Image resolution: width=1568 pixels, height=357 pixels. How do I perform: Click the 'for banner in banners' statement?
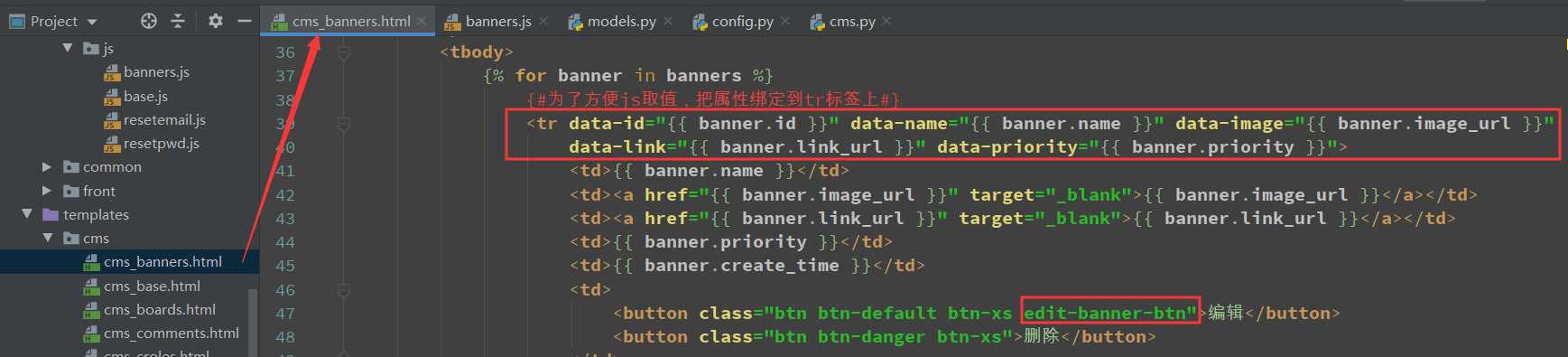(x=627, y=76)
